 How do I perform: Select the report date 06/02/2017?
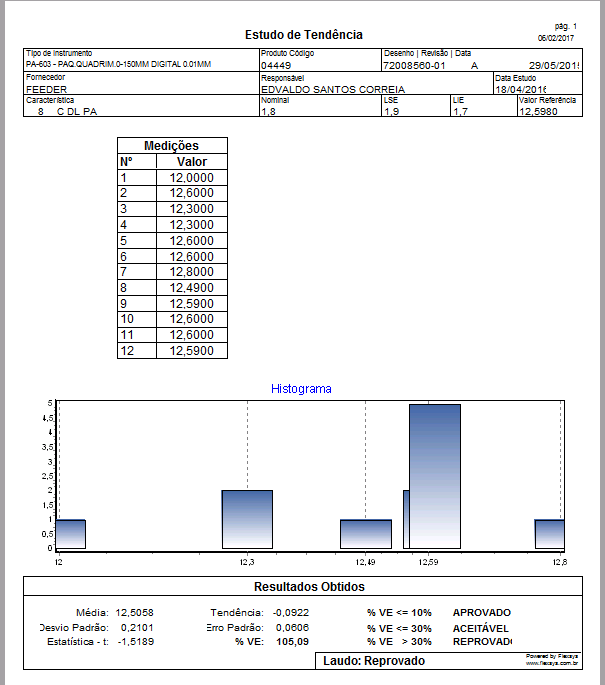[556, 38]
